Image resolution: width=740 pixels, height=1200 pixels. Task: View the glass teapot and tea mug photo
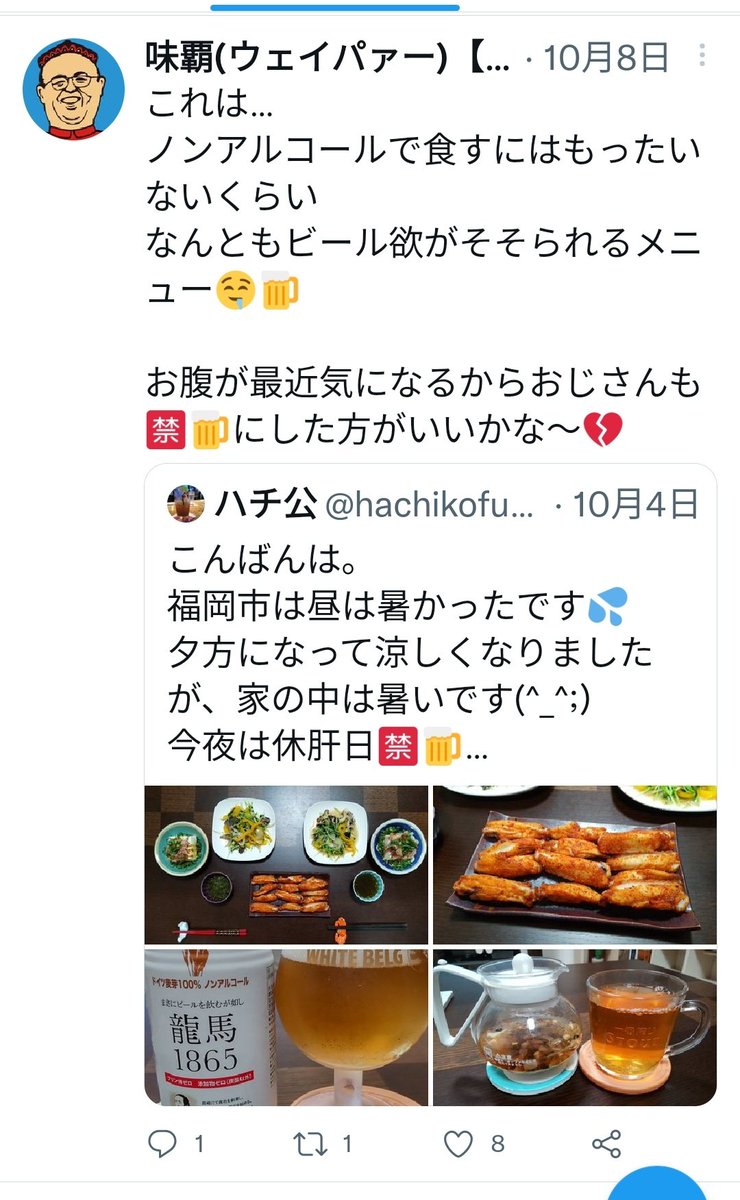tap(575, 1027)
